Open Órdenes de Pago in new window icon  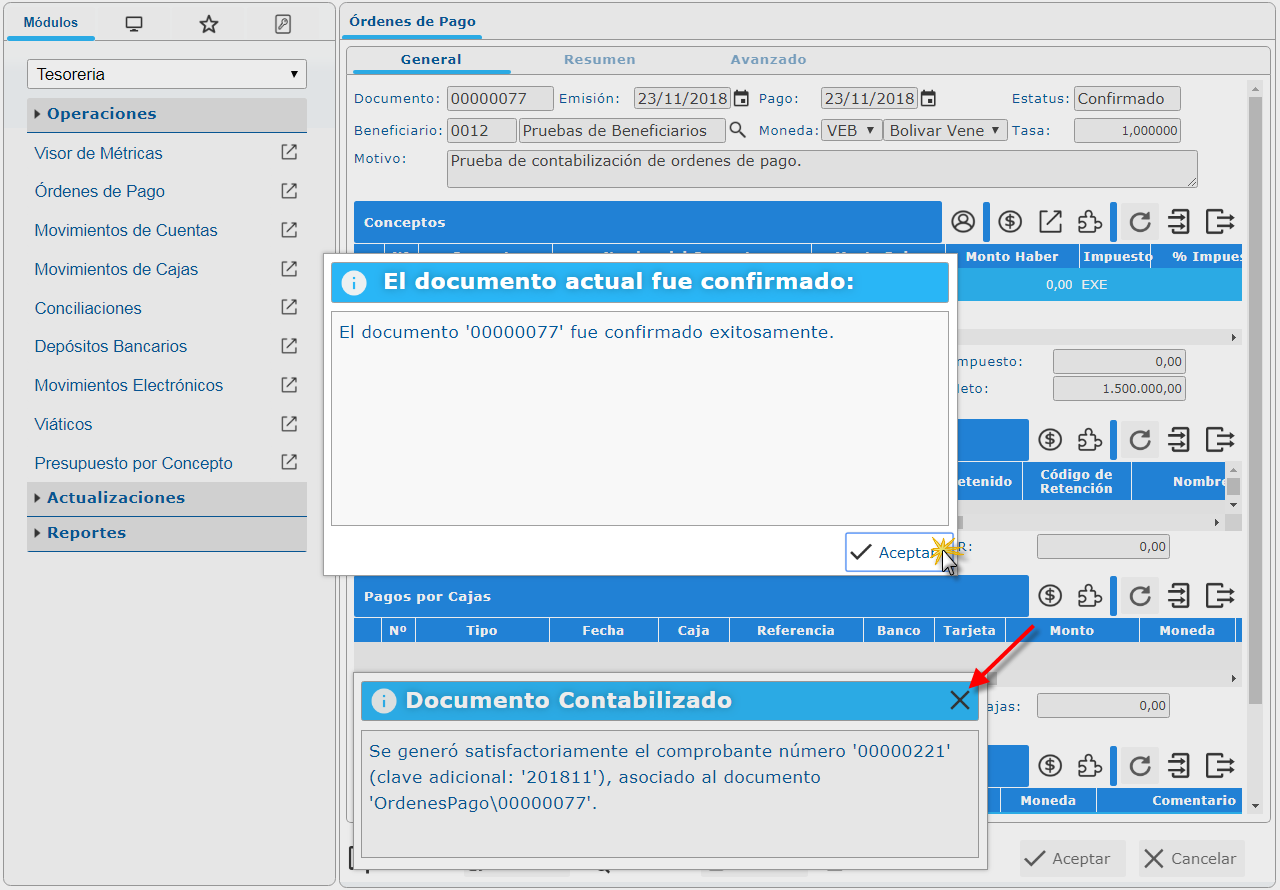coord(289,191)
